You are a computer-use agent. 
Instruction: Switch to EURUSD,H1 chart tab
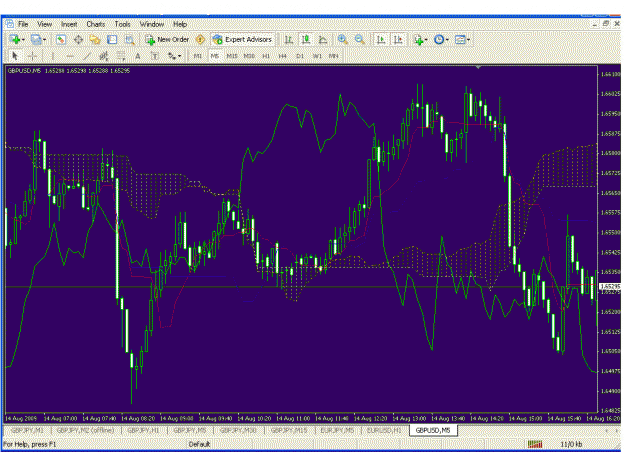[x=384, y=430]
